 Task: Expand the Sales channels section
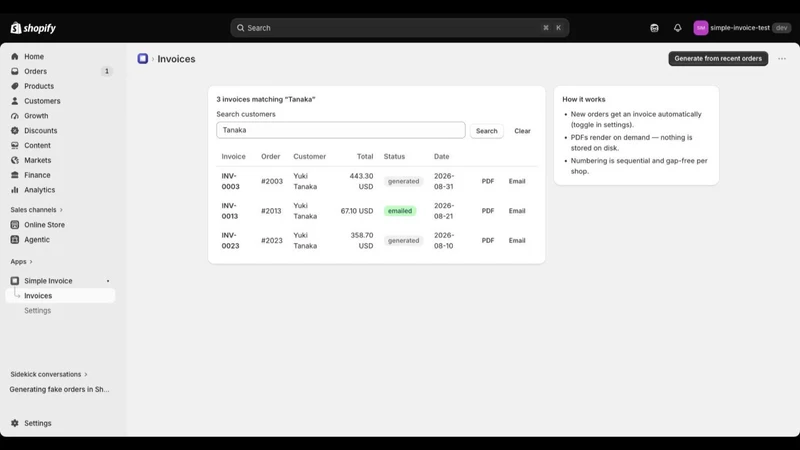(x=36, y=210)
